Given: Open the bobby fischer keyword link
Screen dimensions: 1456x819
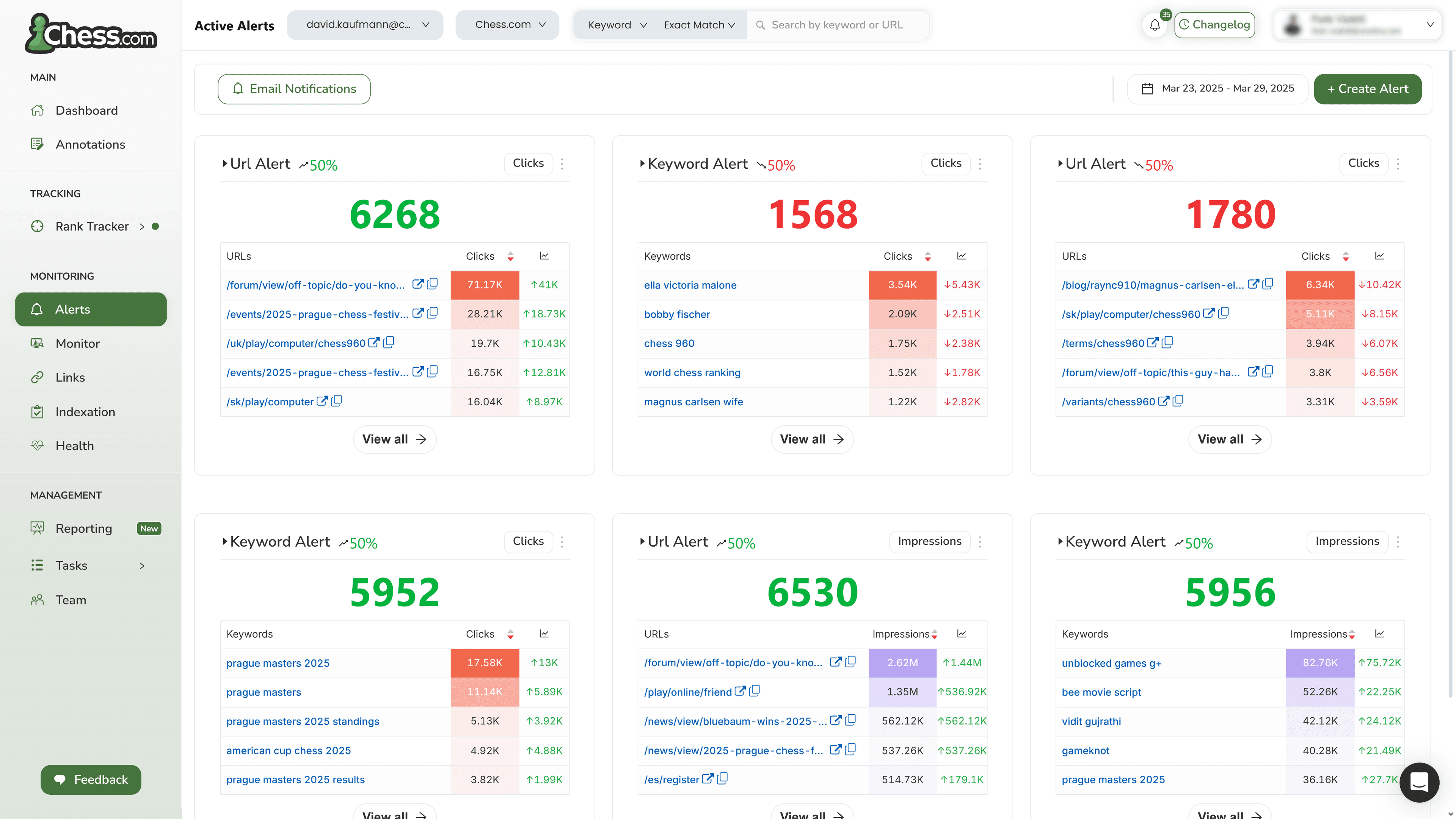Looking at the screenshot, I should point(676,314).
